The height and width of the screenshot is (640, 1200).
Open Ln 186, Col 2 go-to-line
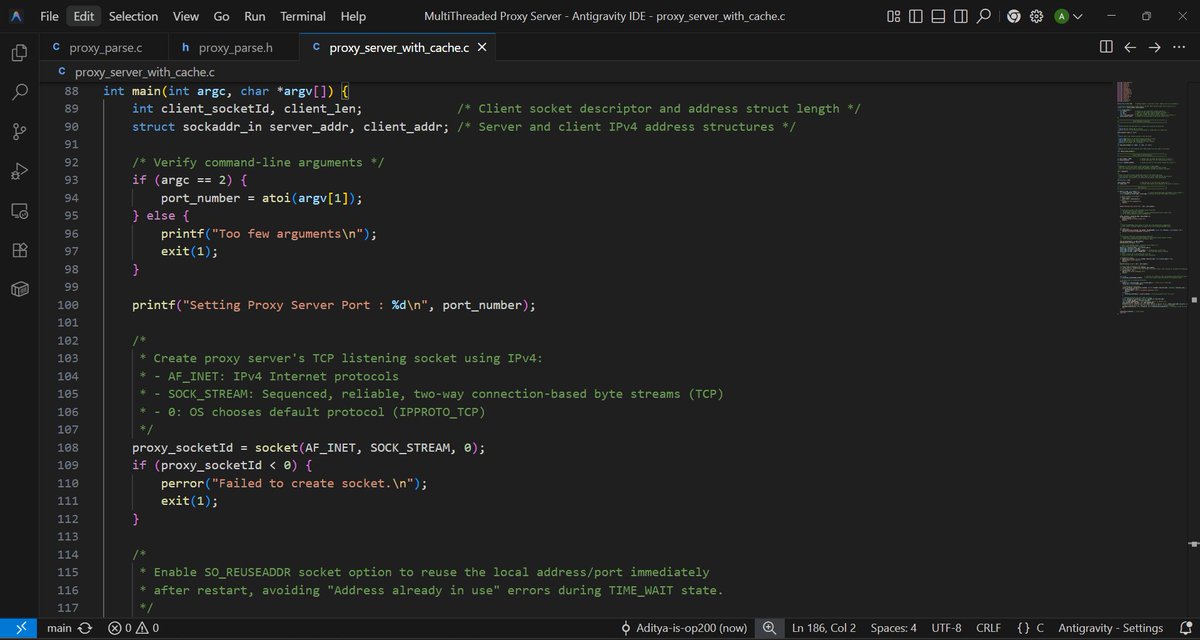(x=823, y=628)
